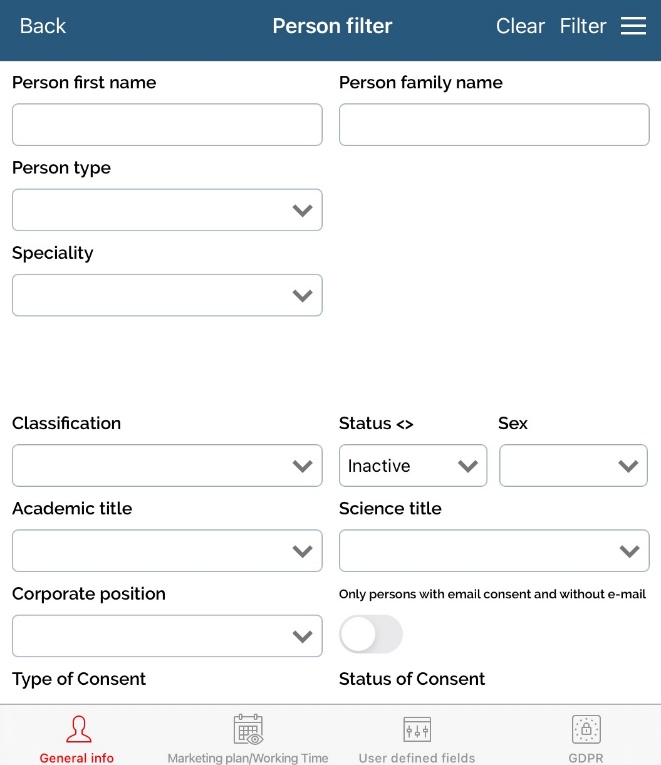Image resolution: width=661 pixels, height=765 pixels.
Task: Change the Inactive status dropdown
Action: 413,466
